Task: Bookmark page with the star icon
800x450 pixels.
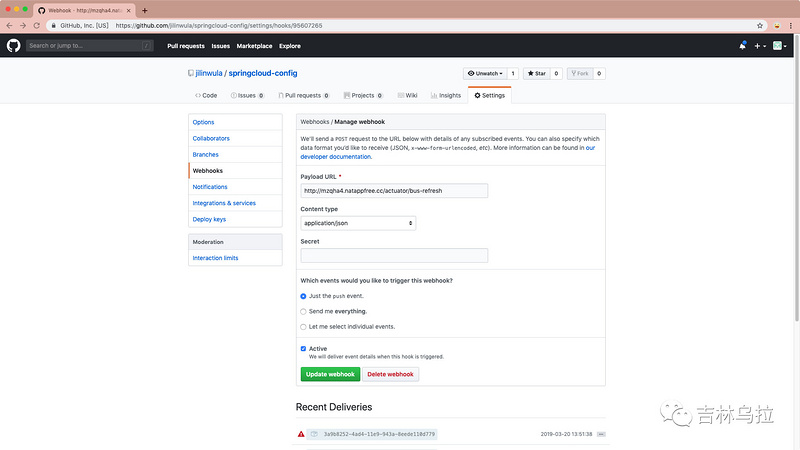Action: click(760, 26)
